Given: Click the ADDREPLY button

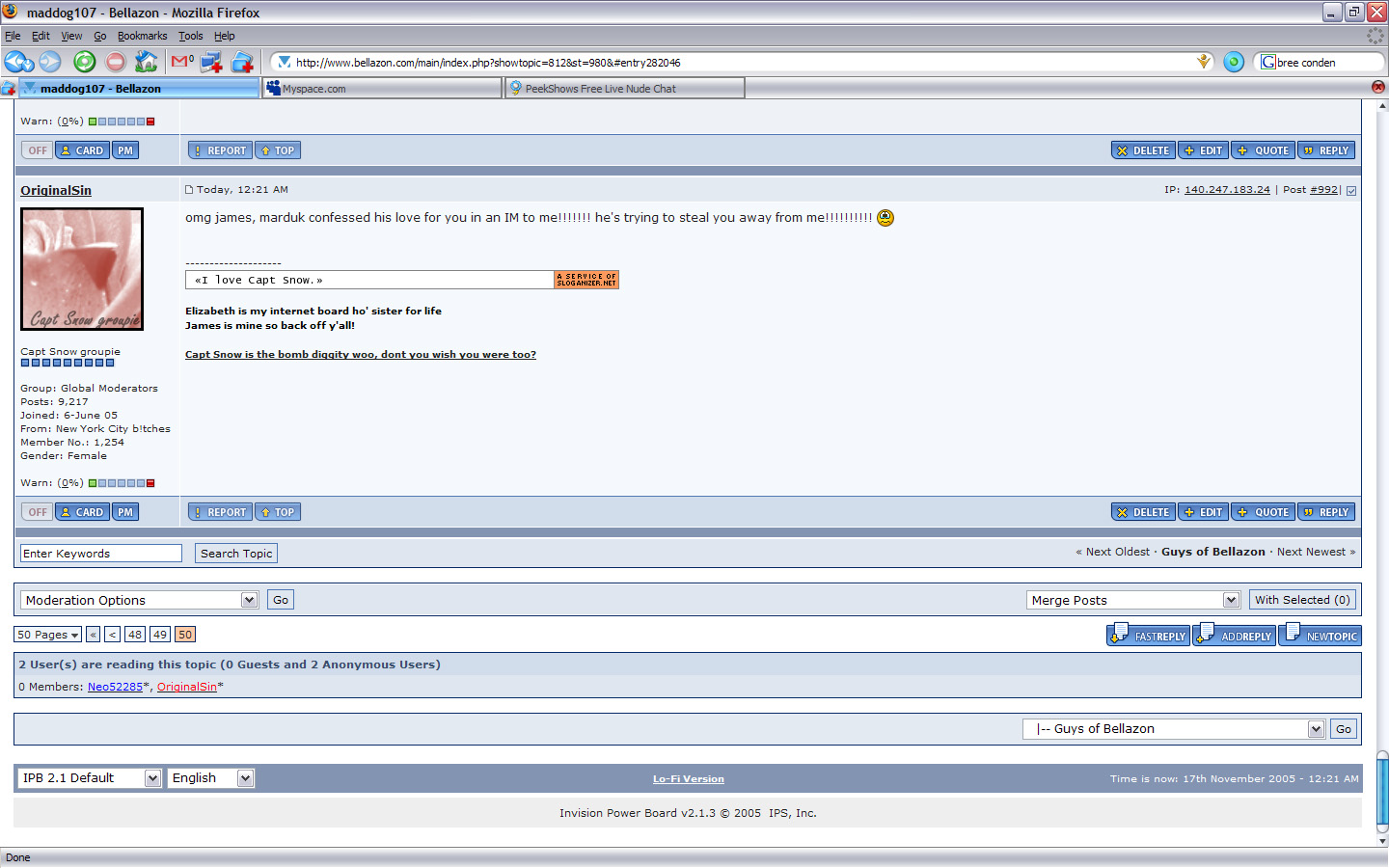Looking at the screenshot, I should (1235, 636).
